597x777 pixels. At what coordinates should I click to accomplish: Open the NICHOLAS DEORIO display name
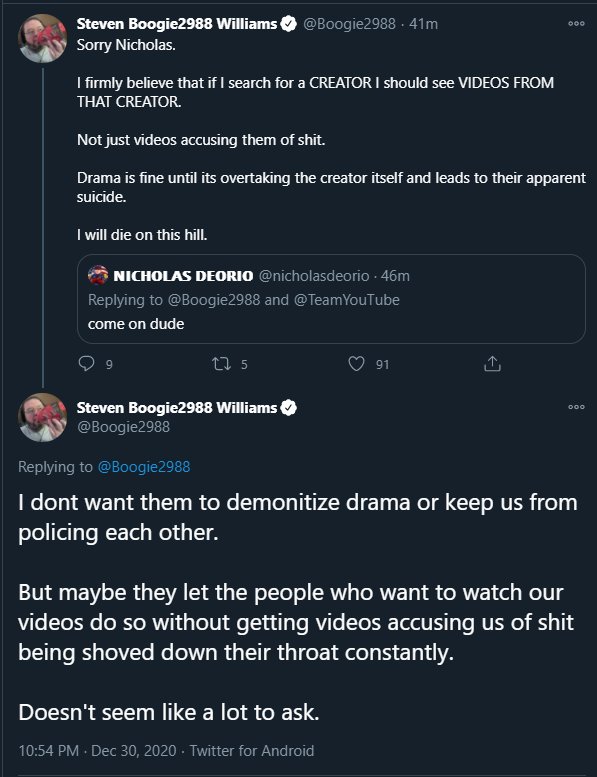coord(183,276)
